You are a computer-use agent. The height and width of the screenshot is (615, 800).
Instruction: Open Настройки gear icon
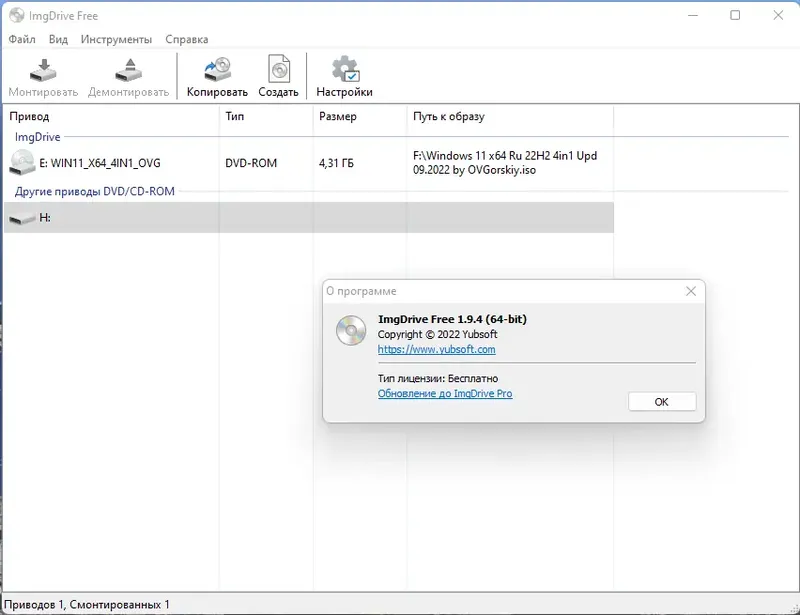(x=345, y=69)
